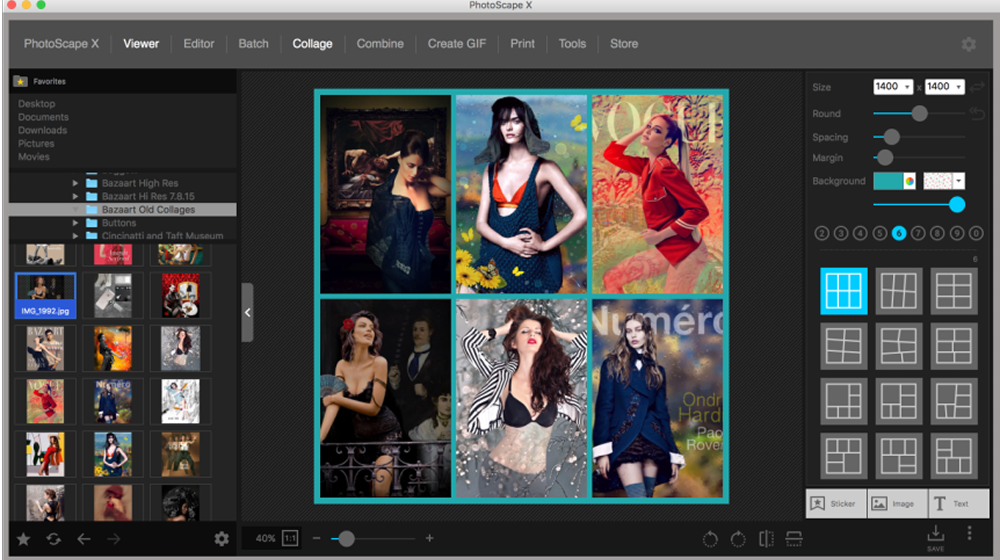1000x560 pixels.
Task: Click the Spacing slider handle
Action: click(x=892, y=136)
